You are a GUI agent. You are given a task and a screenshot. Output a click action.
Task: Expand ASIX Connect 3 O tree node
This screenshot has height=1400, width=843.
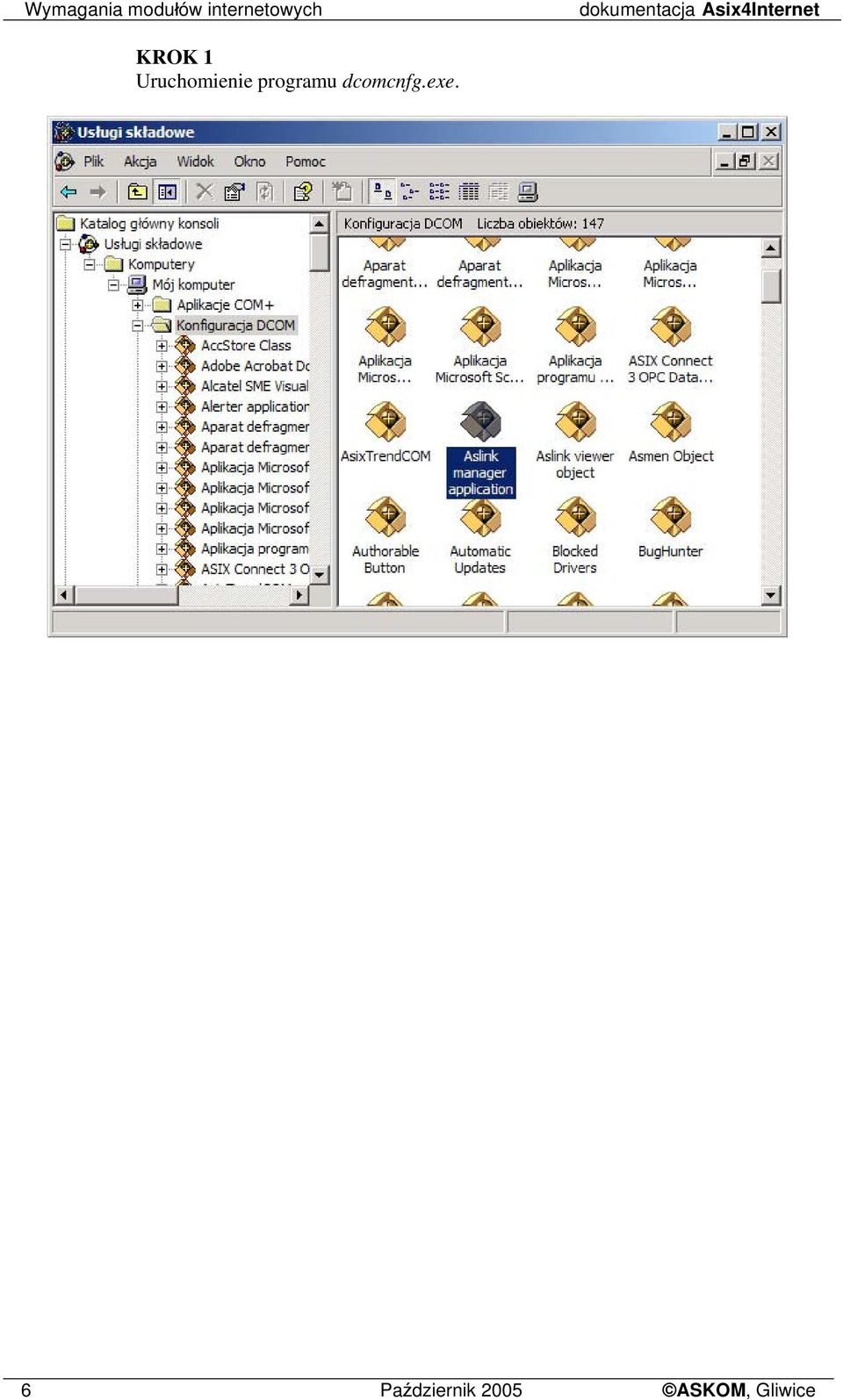coord(162,569)
